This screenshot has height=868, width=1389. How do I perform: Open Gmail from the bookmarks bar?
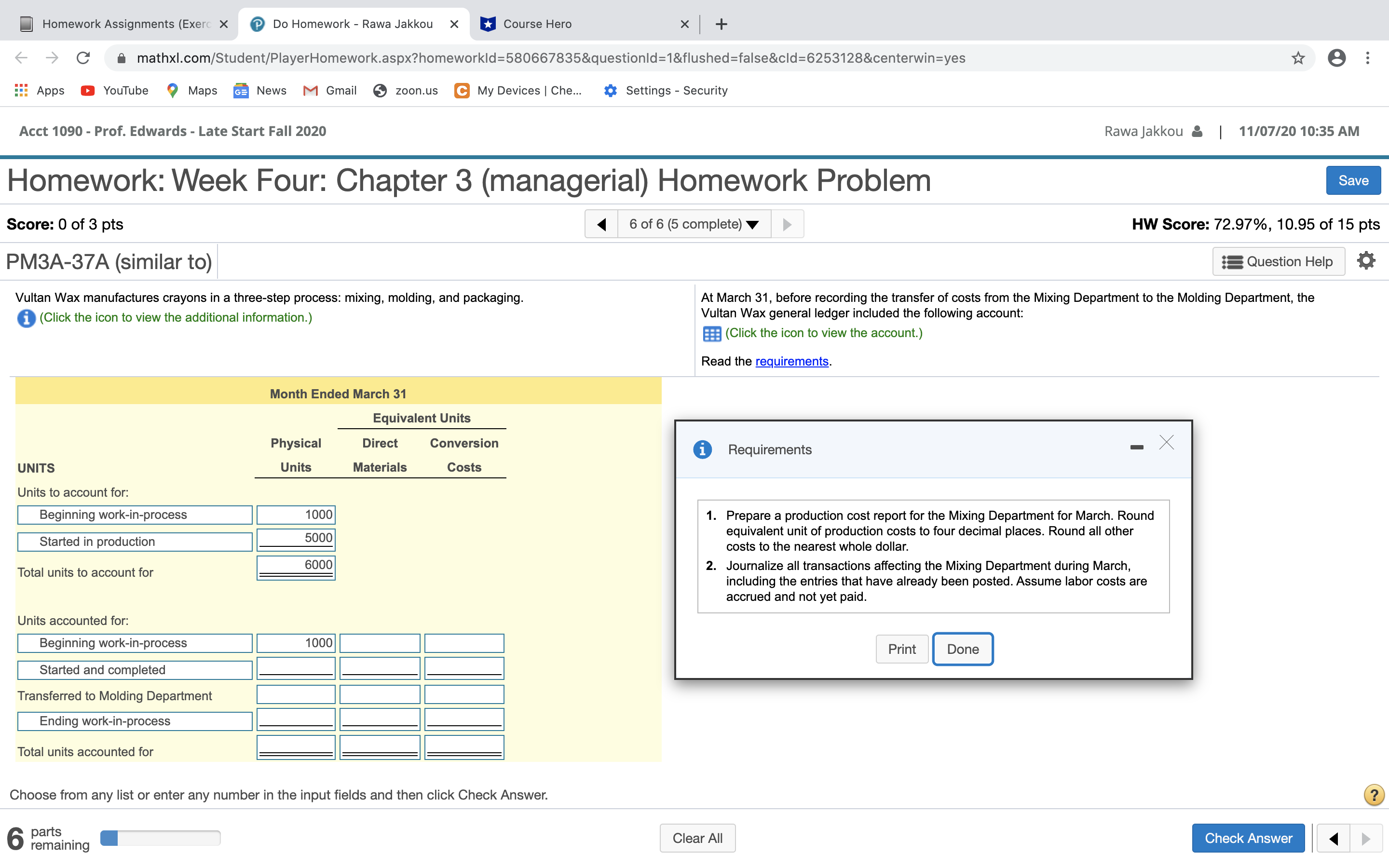(330, 90)
